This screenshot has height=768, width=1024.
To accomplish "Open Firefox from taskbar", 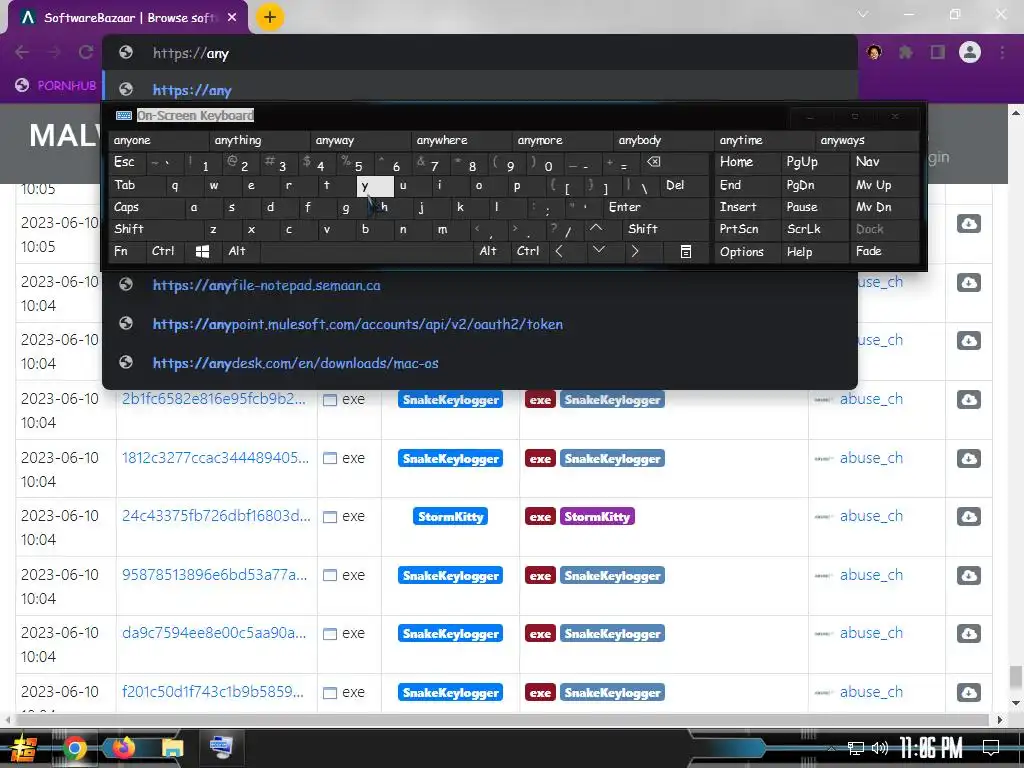I will pos(123,748).
